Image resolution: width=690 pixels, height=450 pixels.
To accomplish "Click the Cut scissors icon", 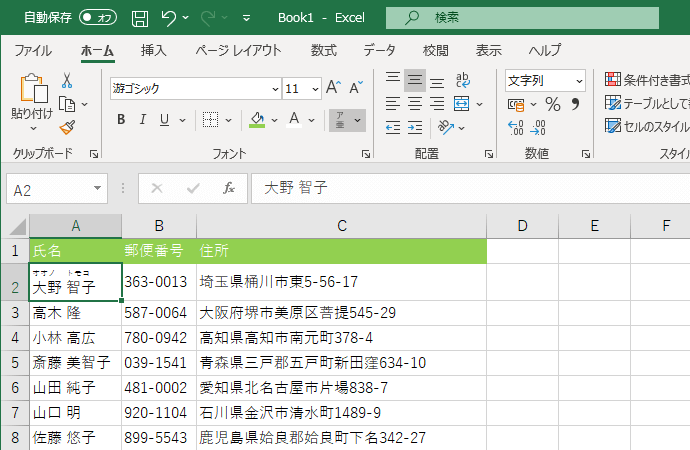I will click(67, 80).
